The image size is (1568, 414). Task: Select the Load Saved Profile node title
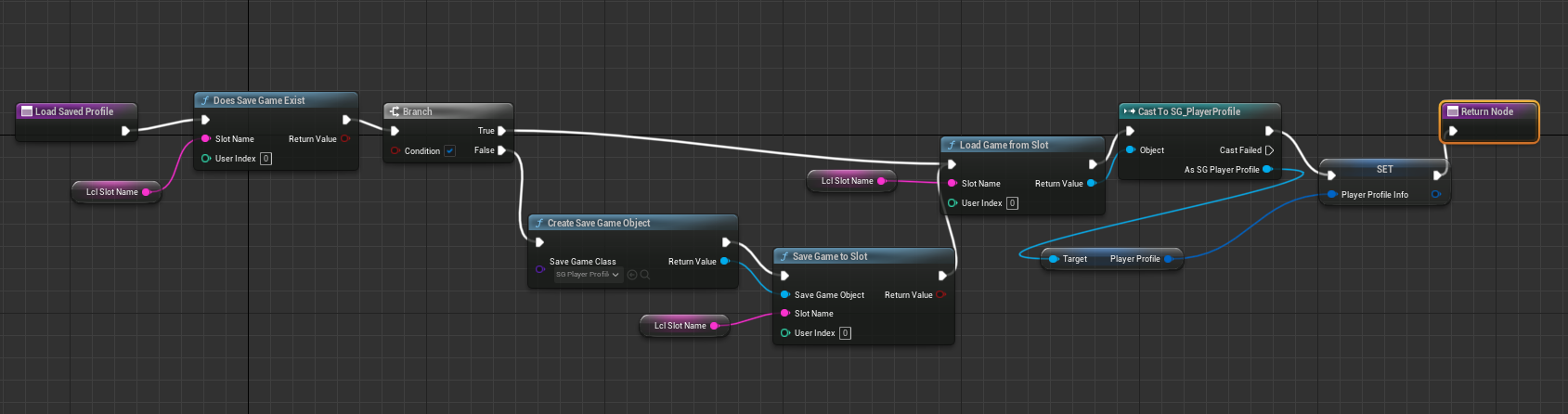point(74,111)
